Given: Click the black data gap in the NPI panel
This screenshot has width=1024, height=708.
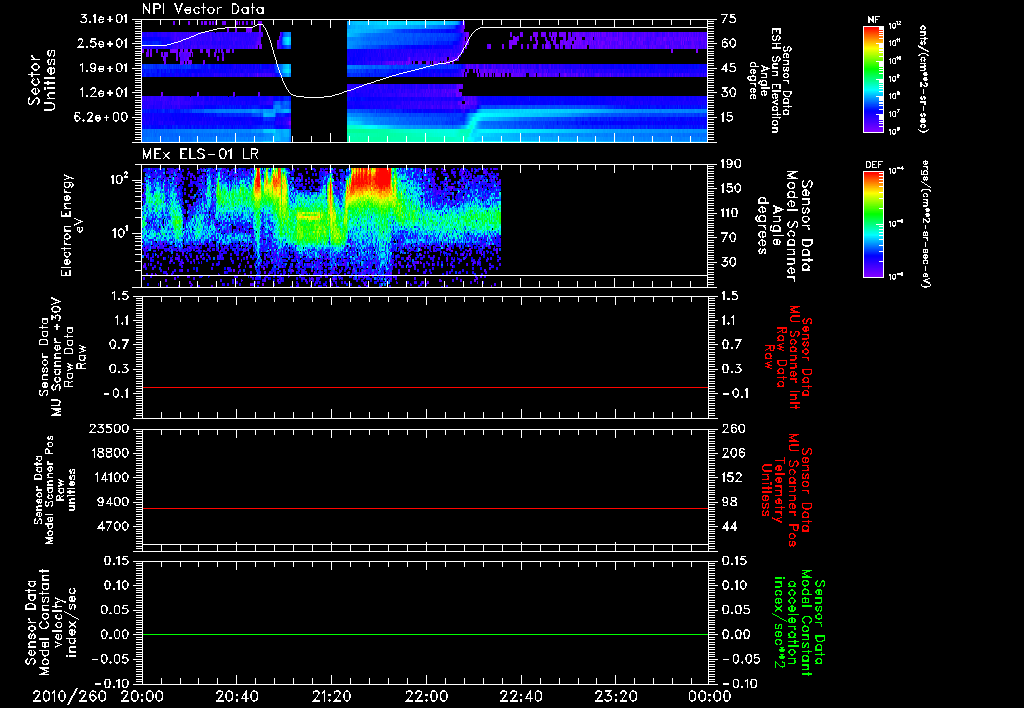Looking at the screenshot, I should (x=319, y=80).
